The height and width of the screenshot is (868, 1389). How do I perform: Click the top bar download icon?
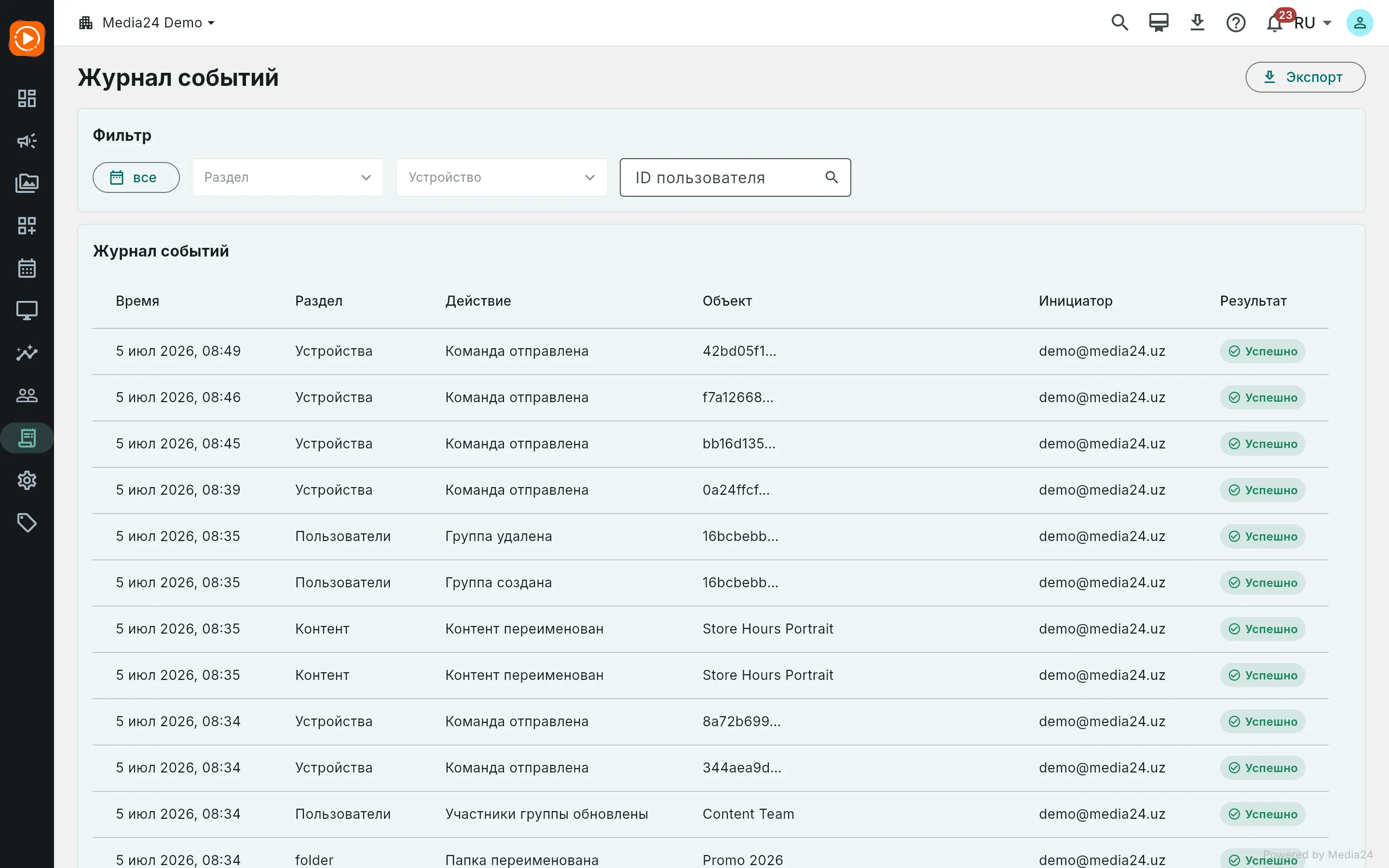click(1197, 23)
